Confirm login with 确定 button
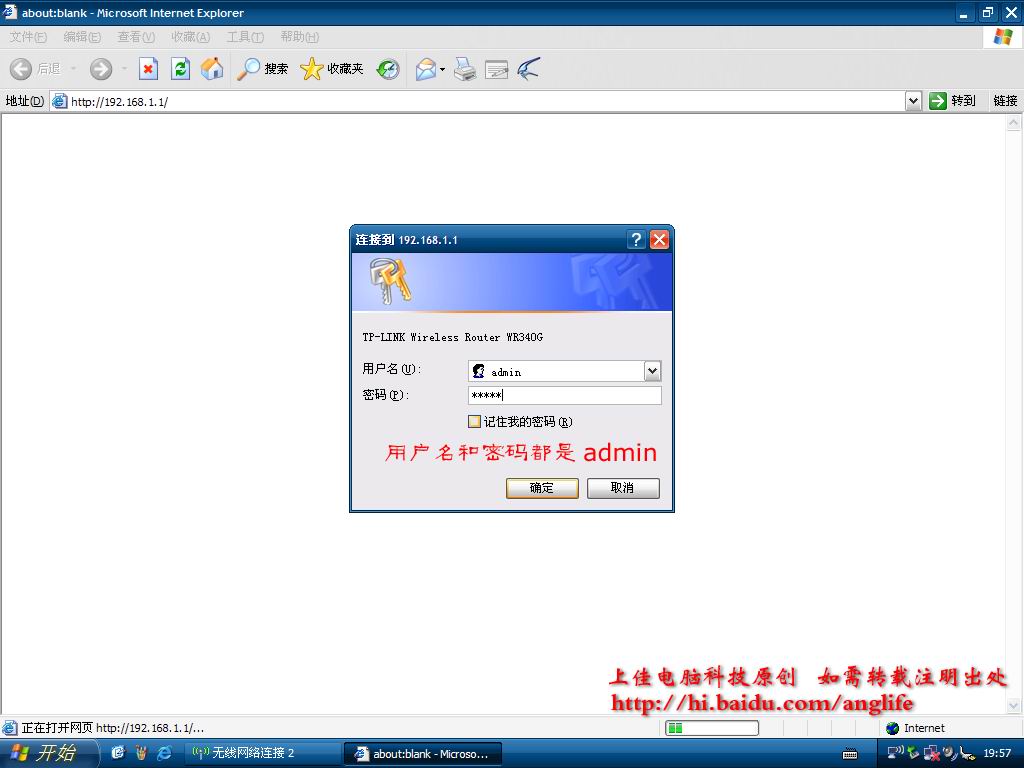 click(542, 488)
